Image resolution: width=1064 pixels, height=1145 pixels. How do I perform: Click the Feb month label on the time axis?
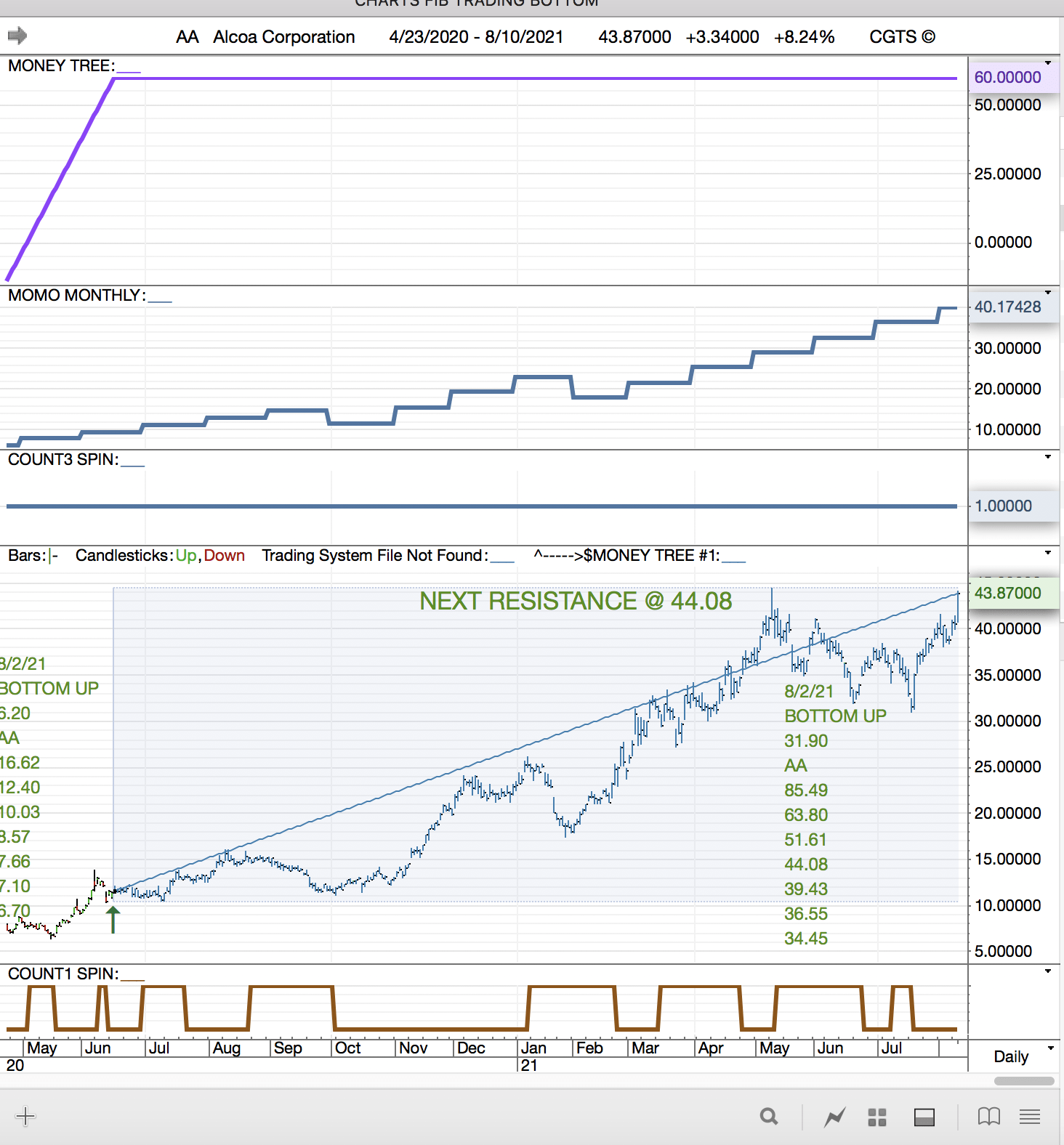pyautogui.click(x=589, y=1048)
